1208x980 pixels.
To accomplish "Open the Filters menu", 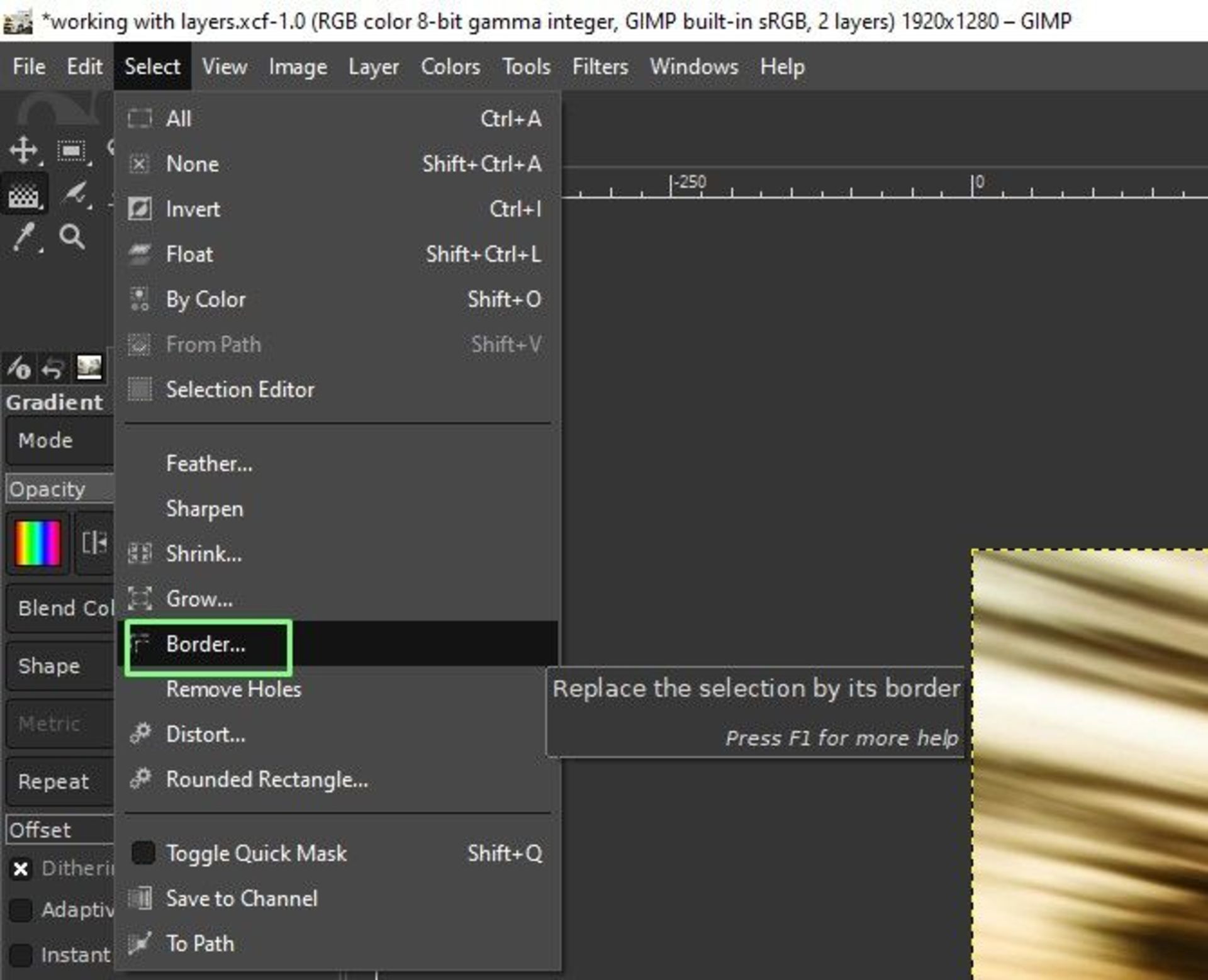I will (x=600, y=67).
